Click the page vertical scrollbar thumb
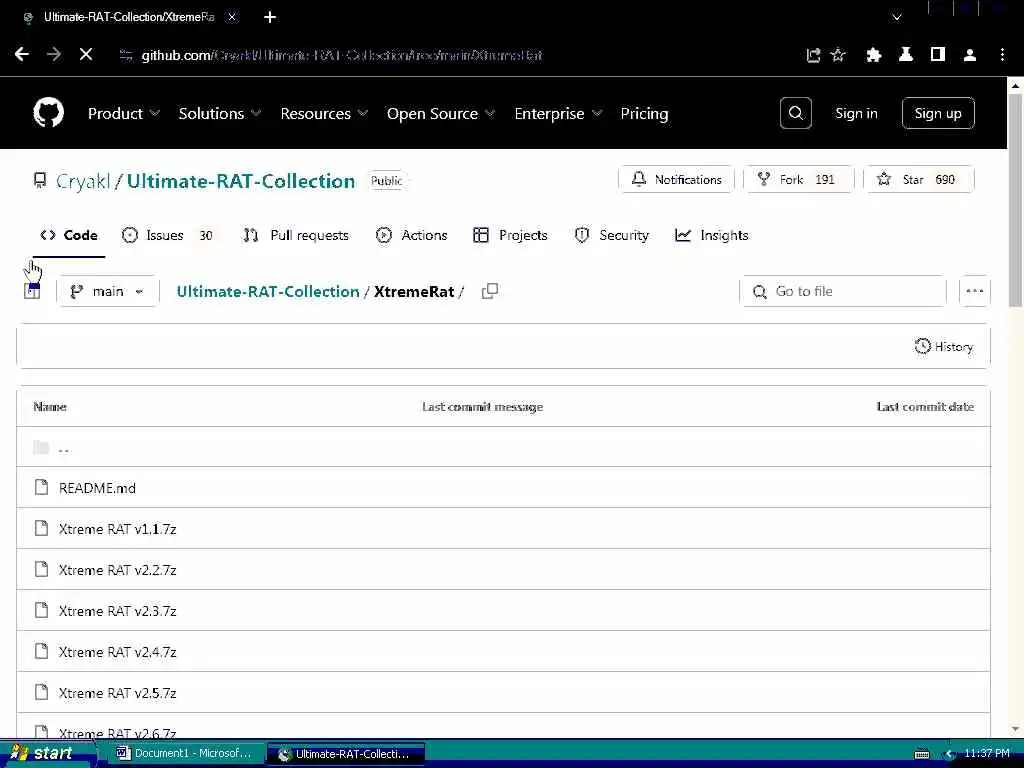The image size is (1024, 768). click(1015, 199)
